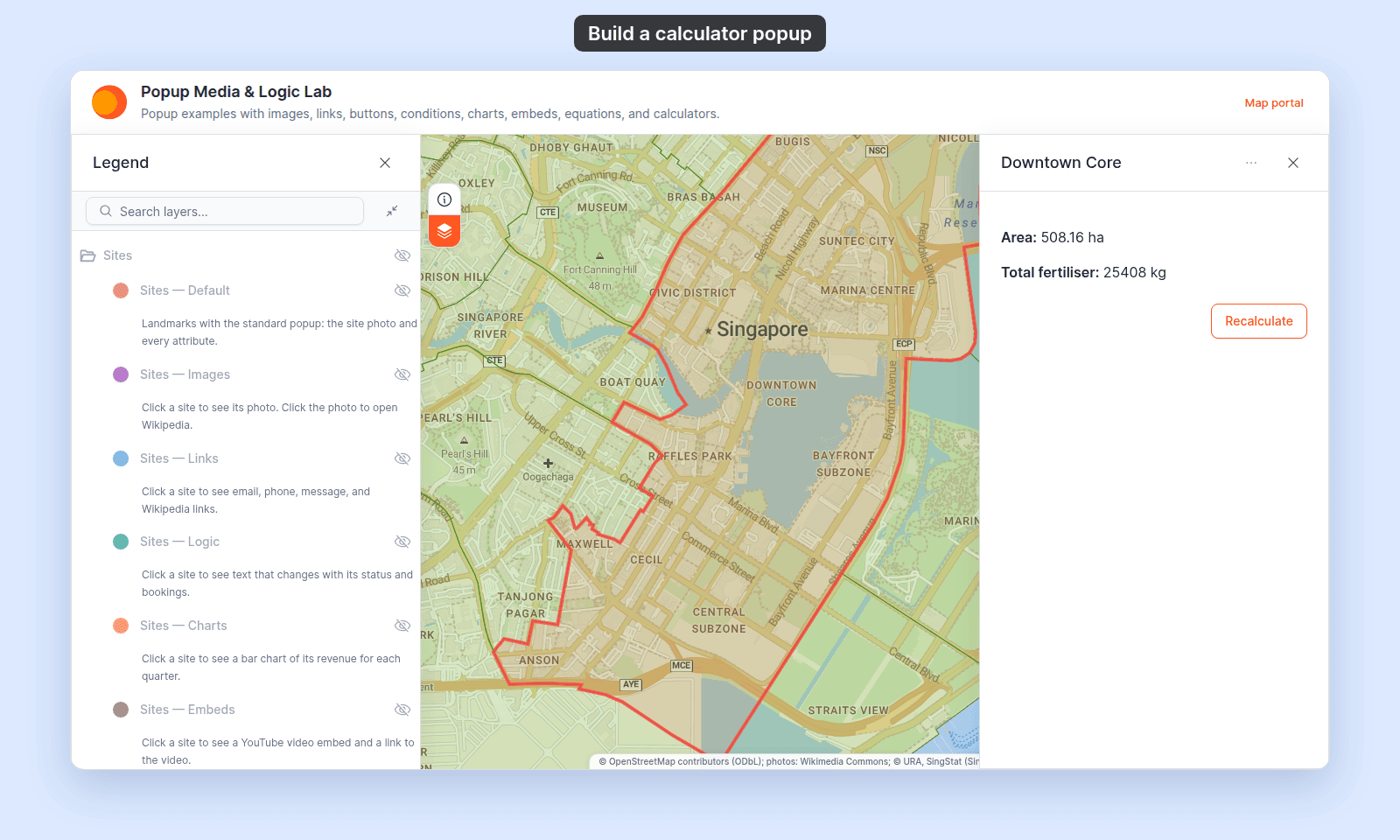Click the Recalculate button
This screenshot has height=840, width=1400.
coord(1258,321)
